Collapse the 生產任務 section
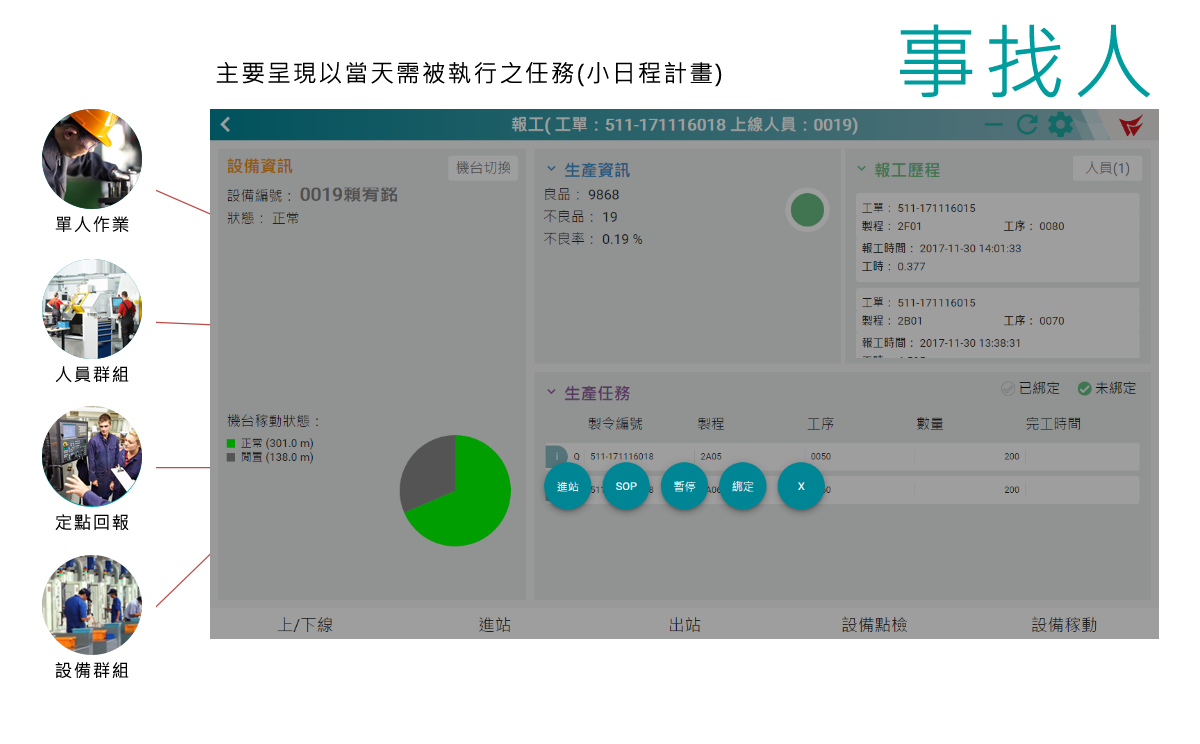This screenshot has height=744, width=1200. 551,393
